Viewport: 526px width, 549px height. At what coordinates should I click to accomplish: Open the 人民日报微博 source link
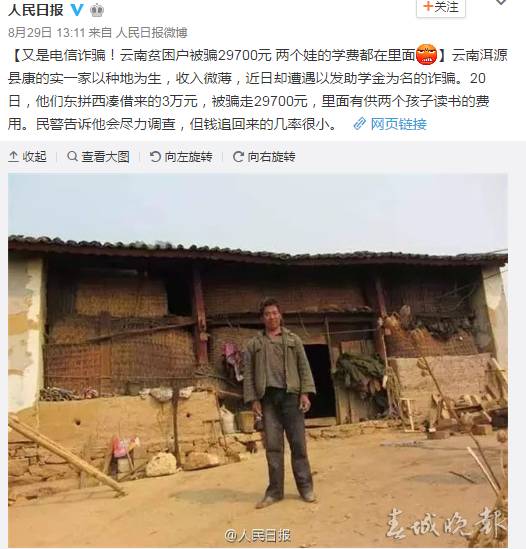[151, 33]
